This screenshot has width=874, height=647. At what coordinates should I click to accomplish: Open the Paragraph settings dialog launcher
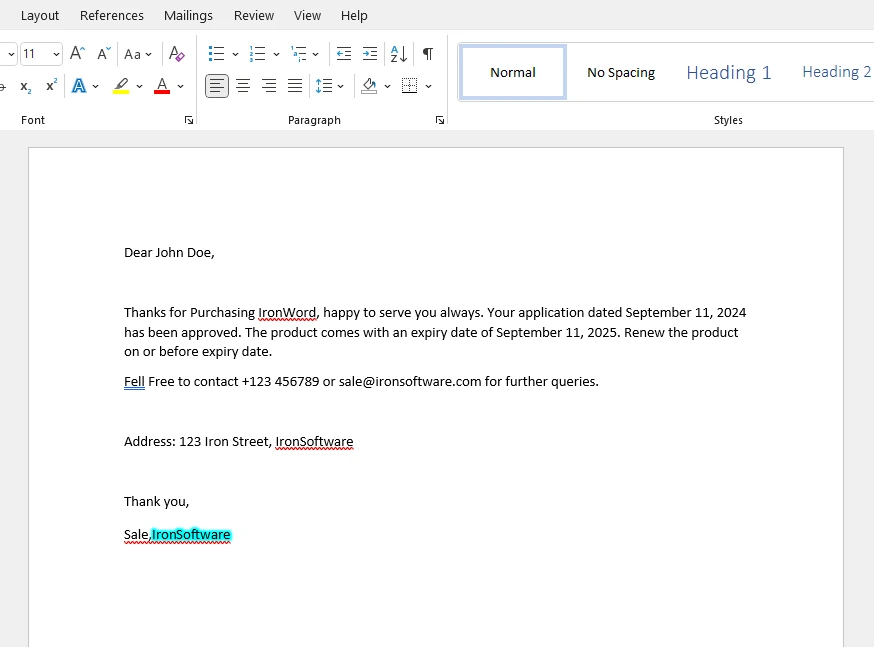click(440, 120)
